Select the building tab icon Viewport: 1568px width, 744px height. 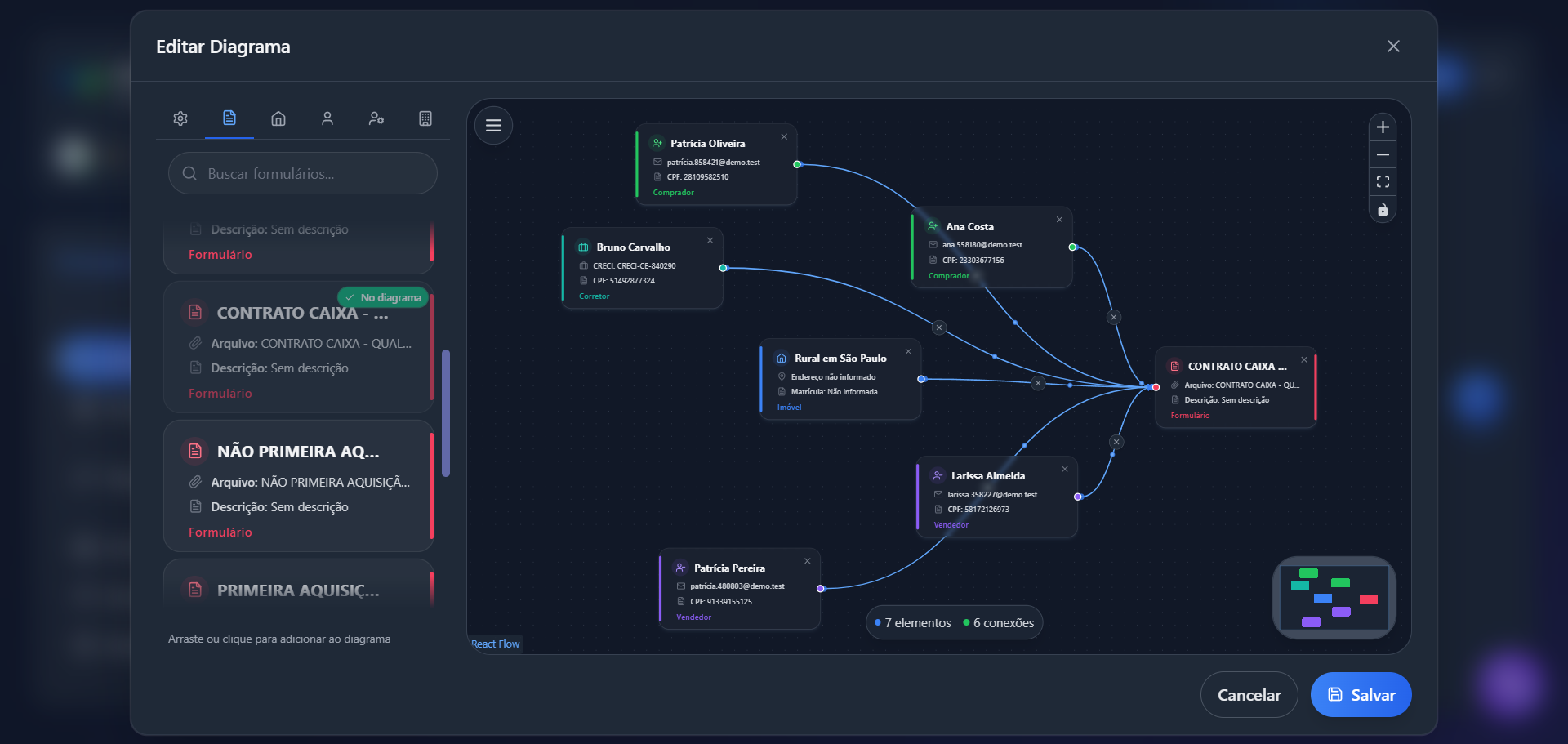[425, 118]
